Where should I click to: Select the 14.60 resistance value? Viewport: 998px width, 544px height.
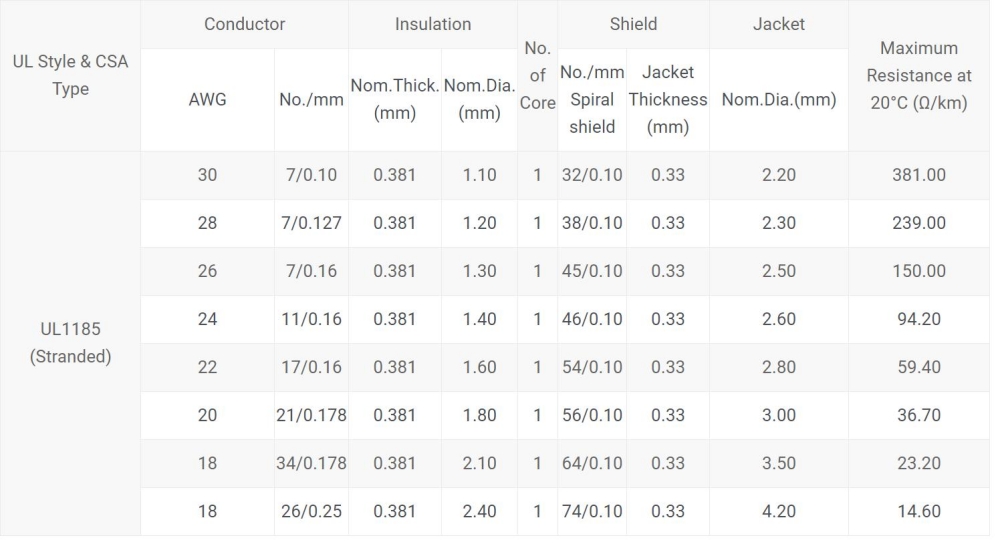click(918, 511)
